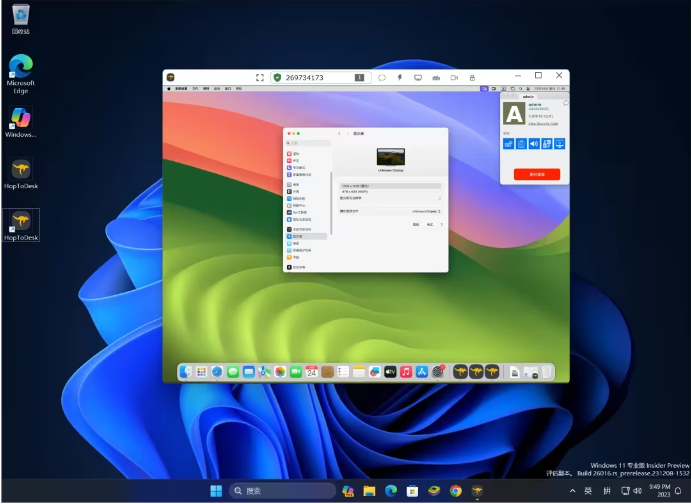Click the Apple menu in macOS menu bar
691x504 pixels.
(x=169, y=89)
